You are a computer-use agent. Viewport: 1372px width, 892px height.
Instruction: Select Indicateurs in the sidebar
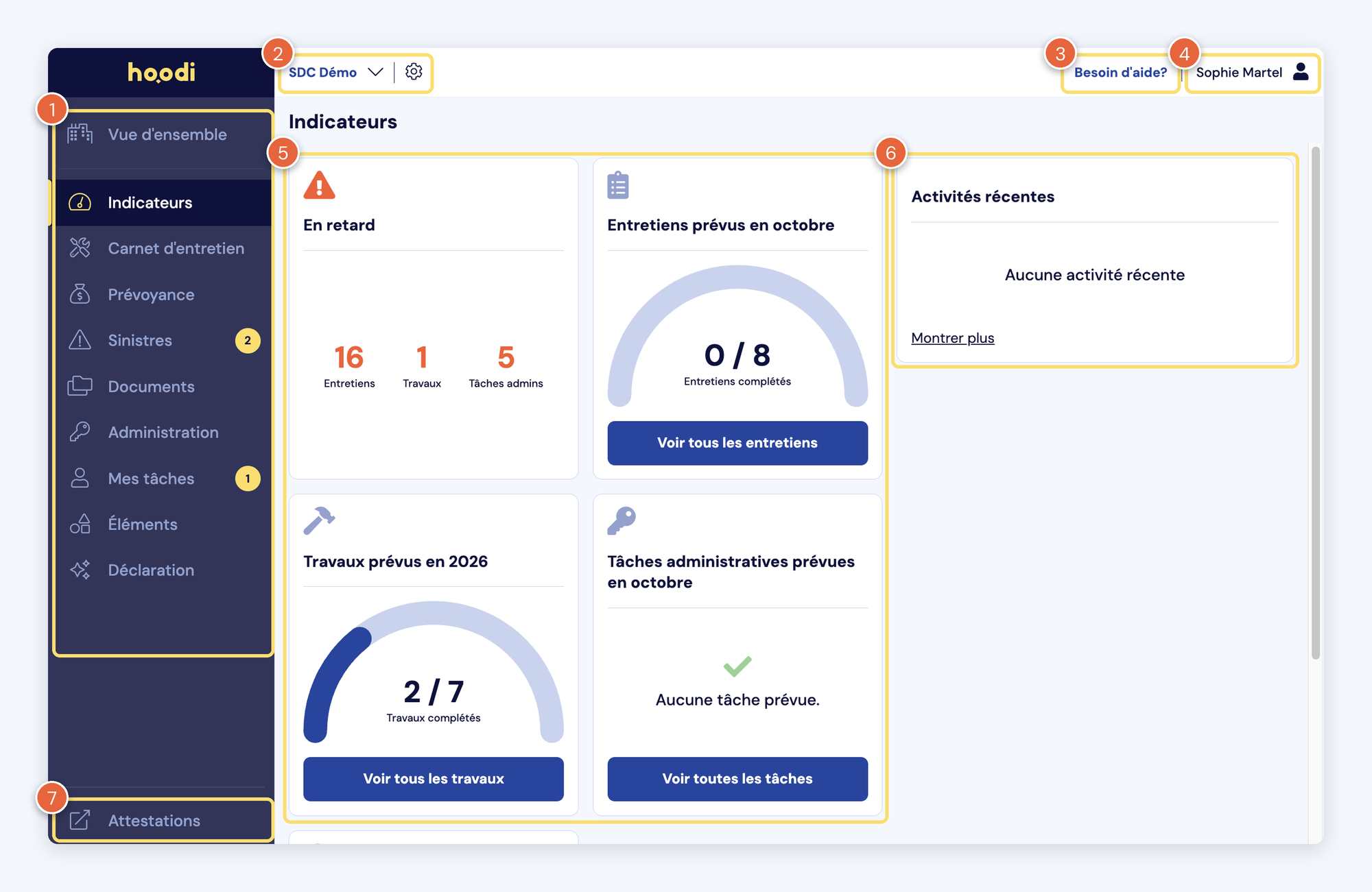coord(164,202)
